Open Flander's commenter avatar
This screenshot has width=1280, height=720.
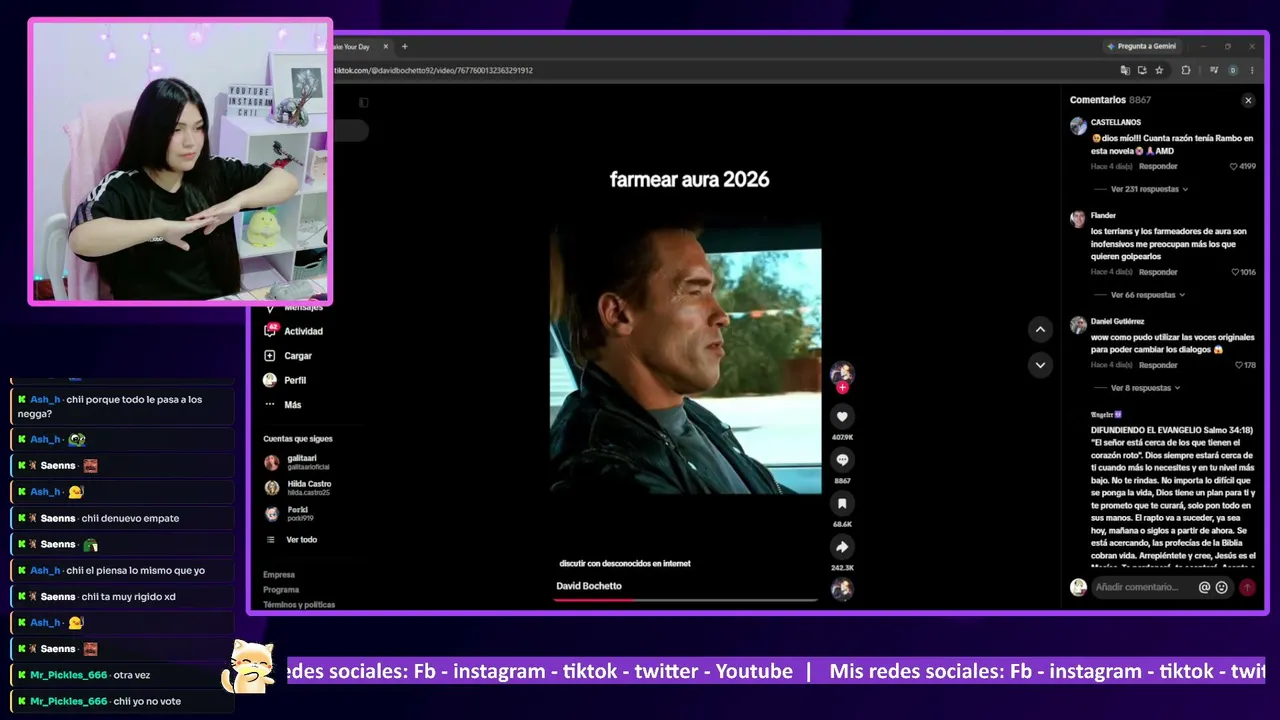tap(1078, 219)
